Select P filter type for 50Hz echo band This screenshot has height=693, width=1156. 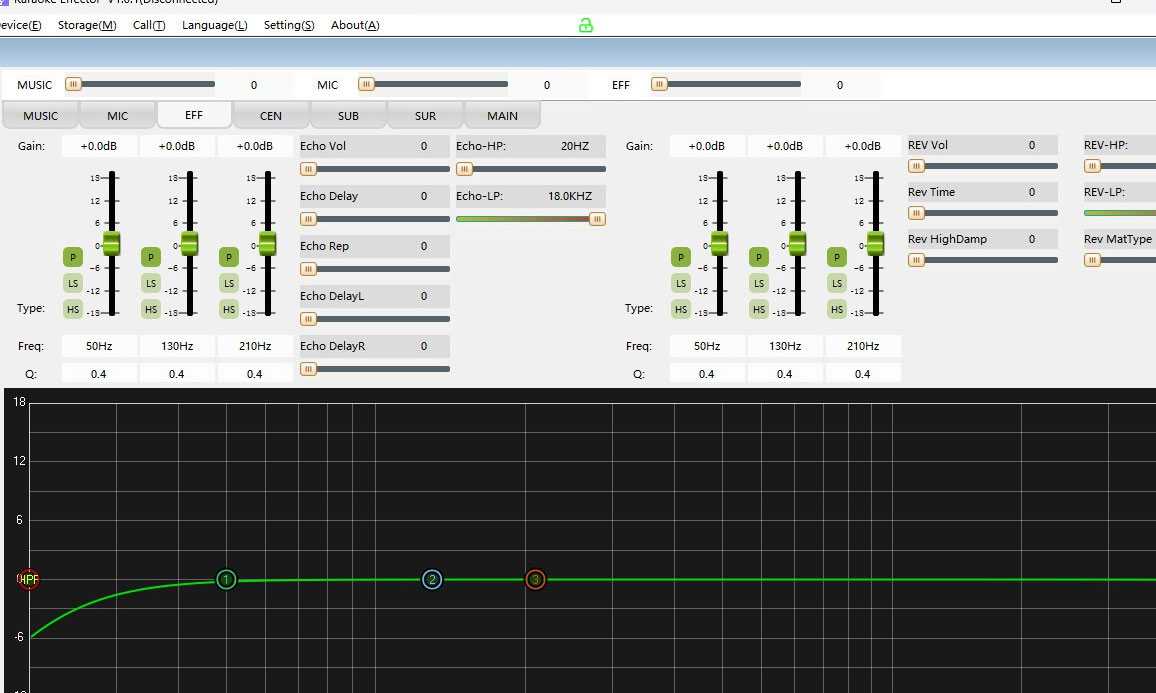pos(72,258)
